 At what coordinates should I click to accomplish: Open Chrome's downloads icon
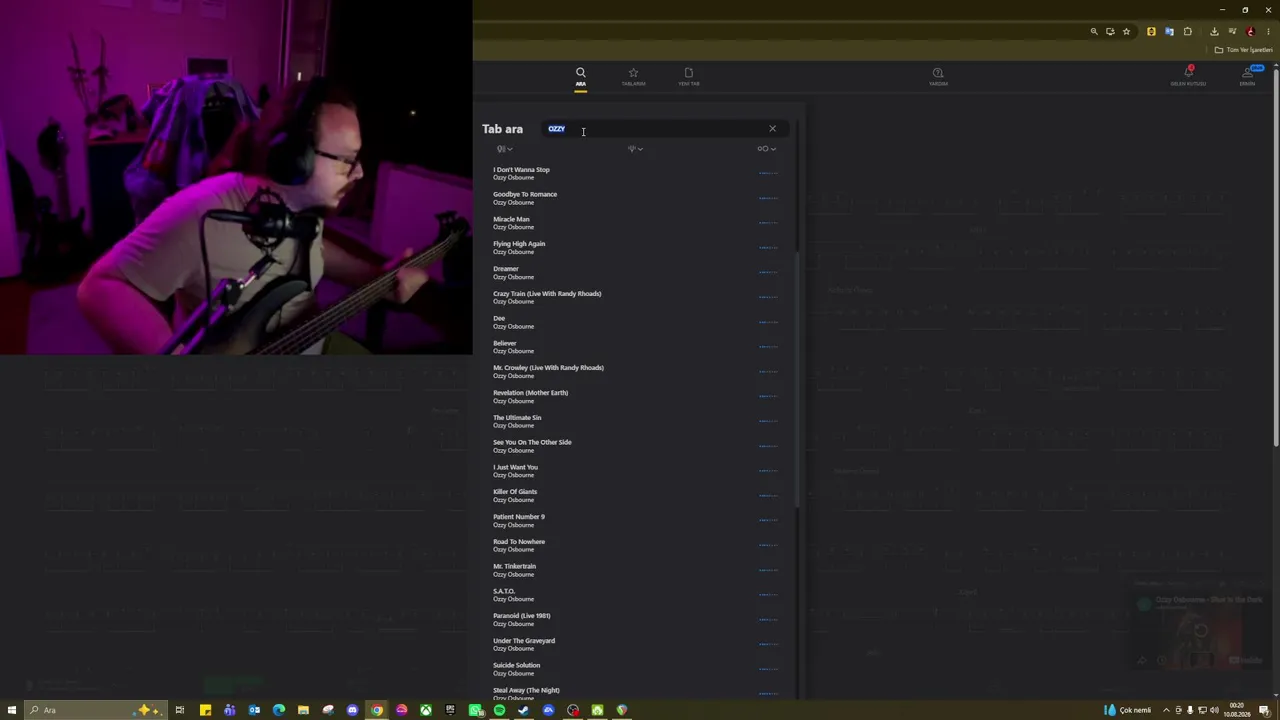tap(1214, 32)
